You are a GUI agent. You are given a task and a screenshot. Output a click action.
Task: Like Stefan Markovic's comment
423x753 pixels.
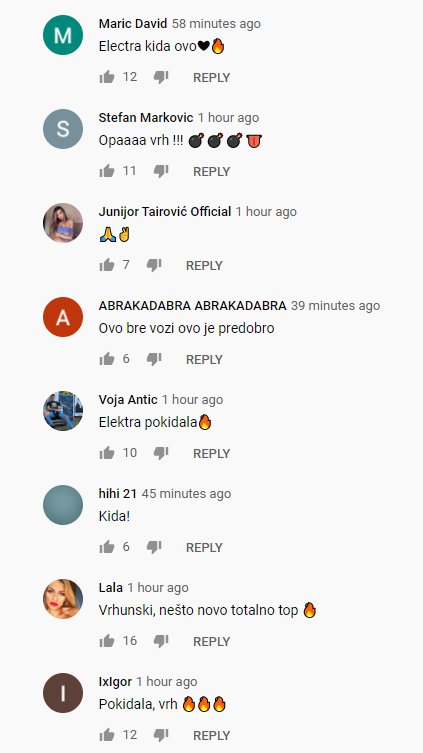point(107,171)
